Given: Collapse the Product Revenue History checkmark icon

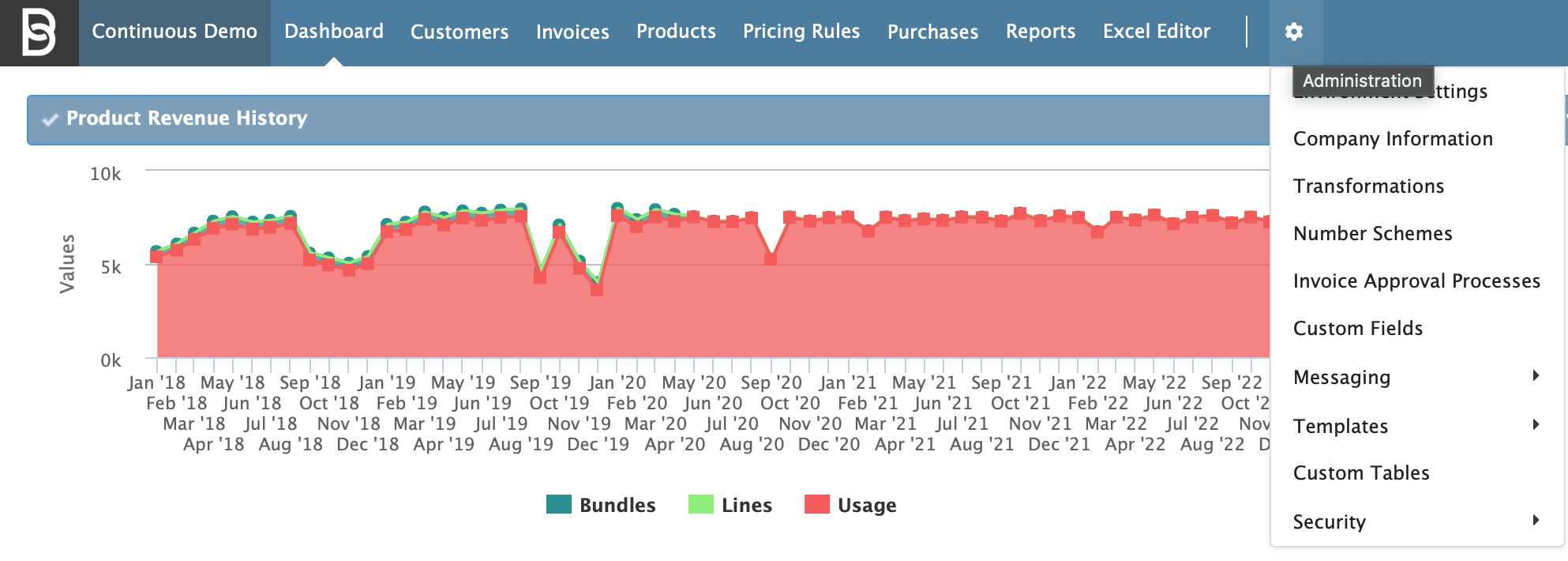Looking at the screenshot, I should [51, 119].
